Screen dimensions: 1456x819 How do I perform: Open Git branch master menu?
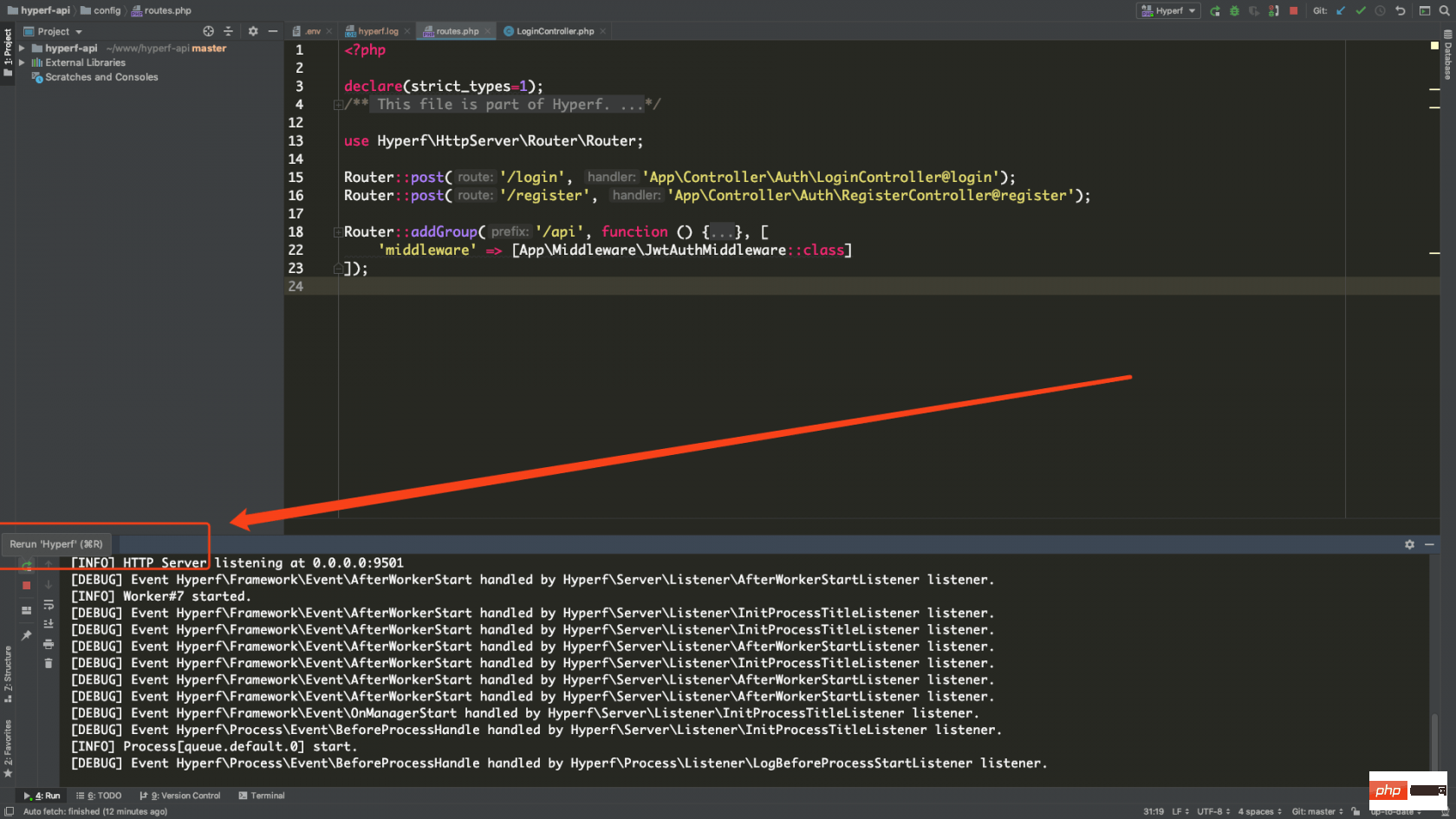coord(1317,812)
